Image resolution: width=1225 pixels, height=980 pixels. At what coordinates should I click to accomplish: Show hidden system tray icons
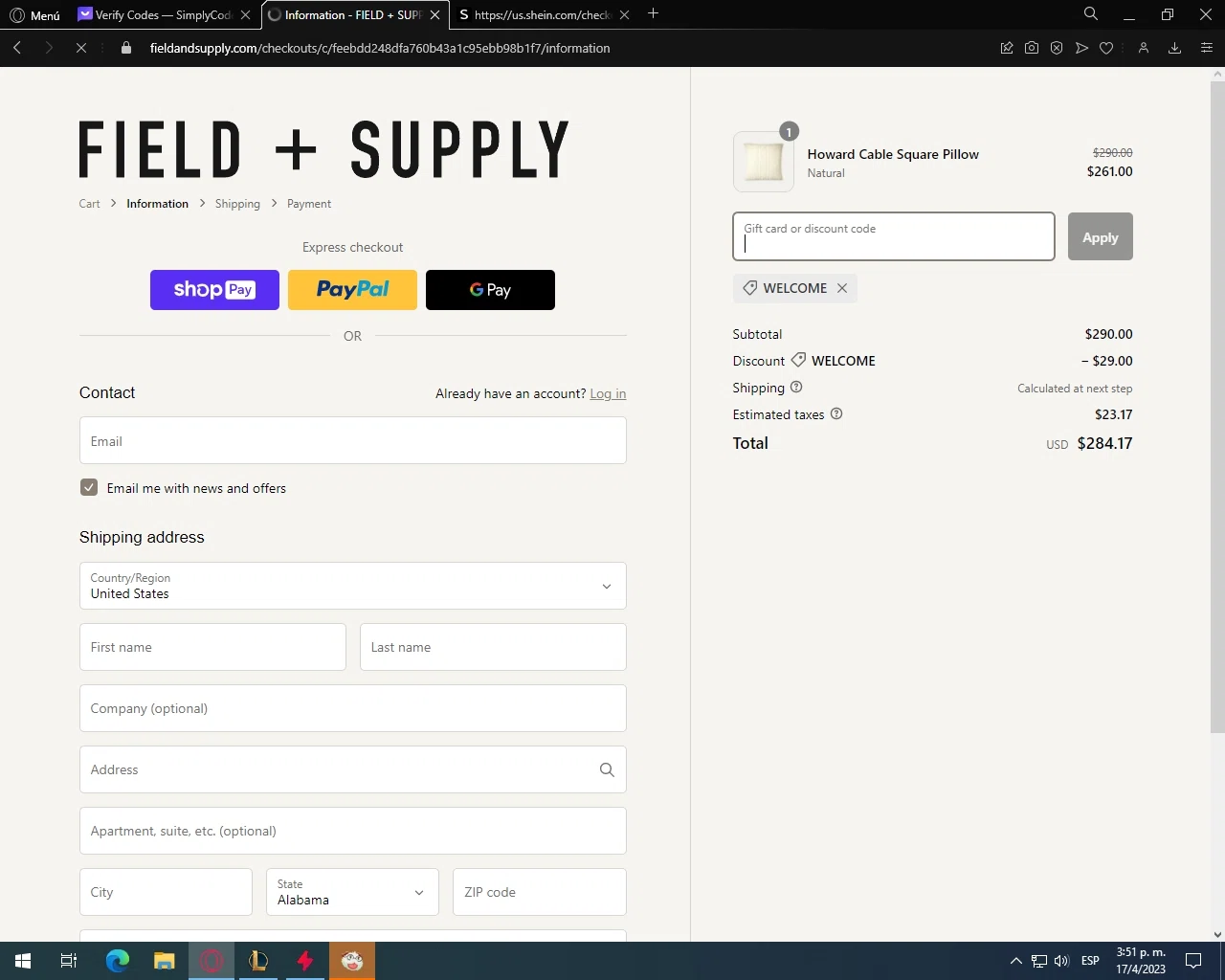tap(1016, 961)
